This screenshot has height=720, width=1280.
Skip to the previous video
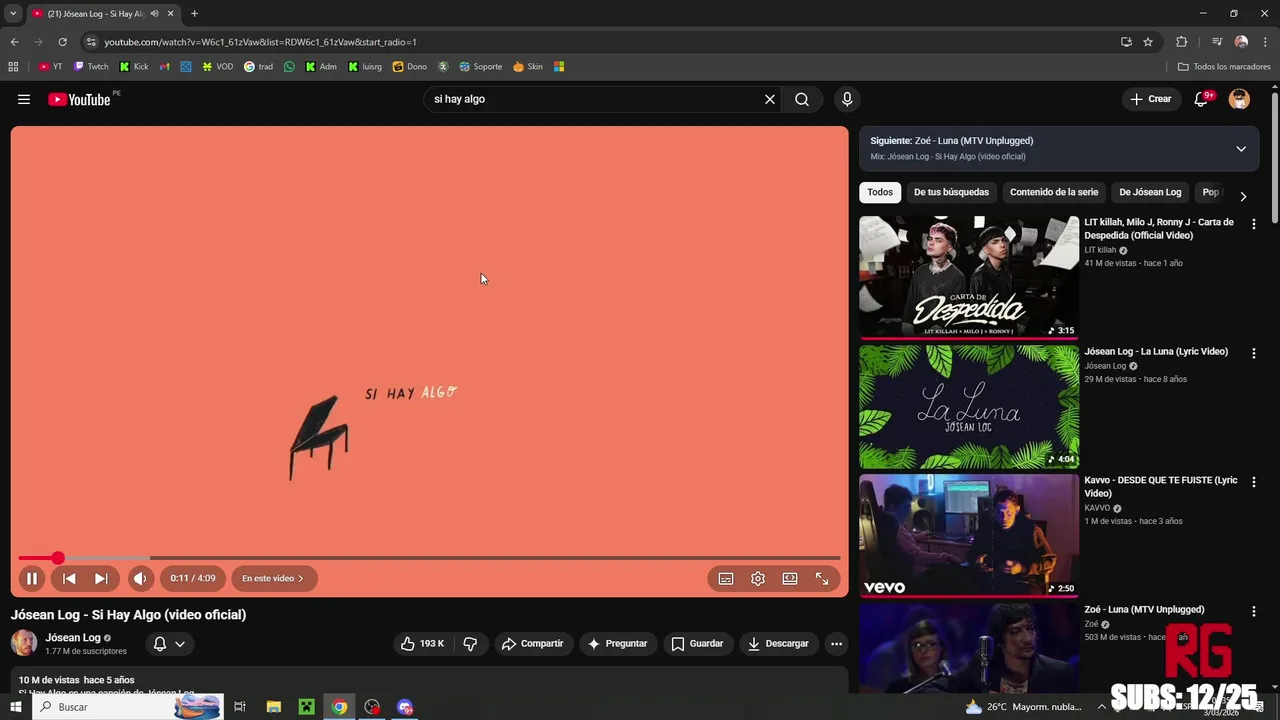point(69,578)
